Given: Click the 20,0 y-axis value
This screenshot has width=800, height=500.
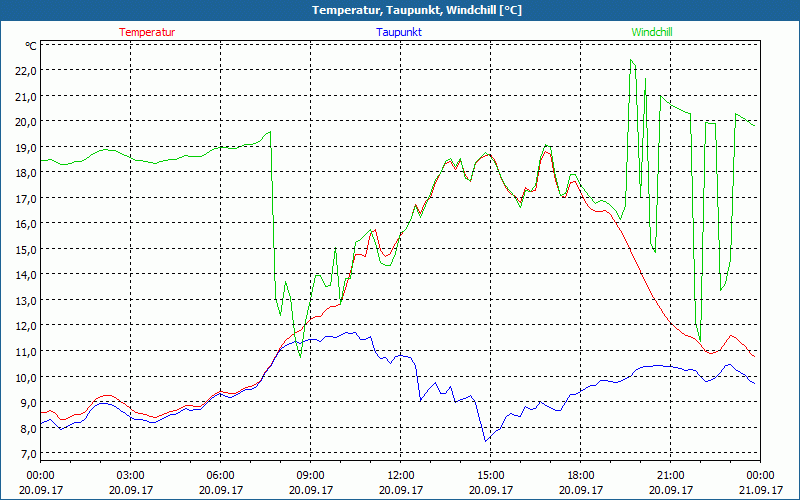Looking at the screenshot, I should tap(26, 122).
